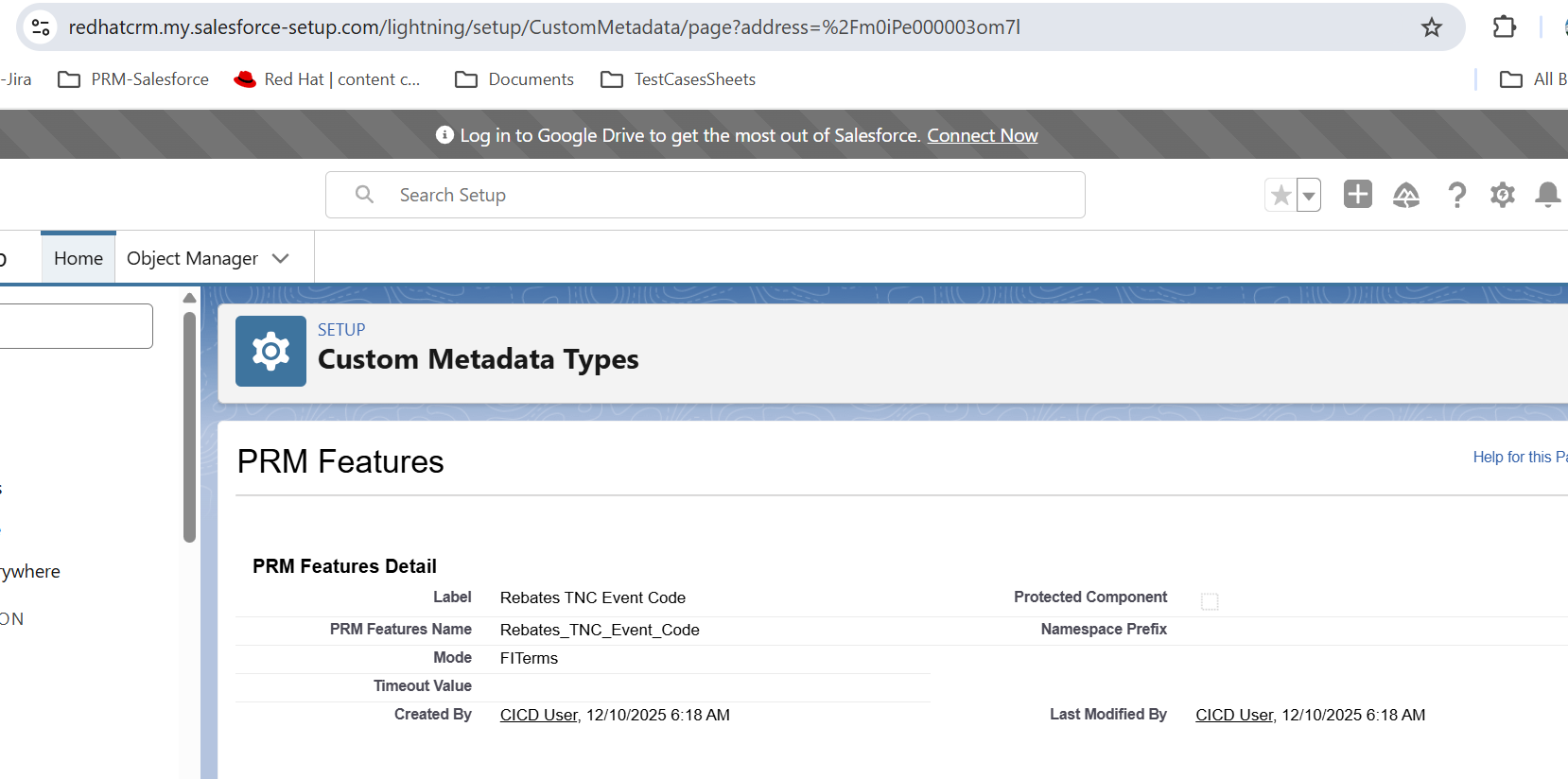Click the sidebar scroll up arrow

pyautogui.click(x=189, y=298)
